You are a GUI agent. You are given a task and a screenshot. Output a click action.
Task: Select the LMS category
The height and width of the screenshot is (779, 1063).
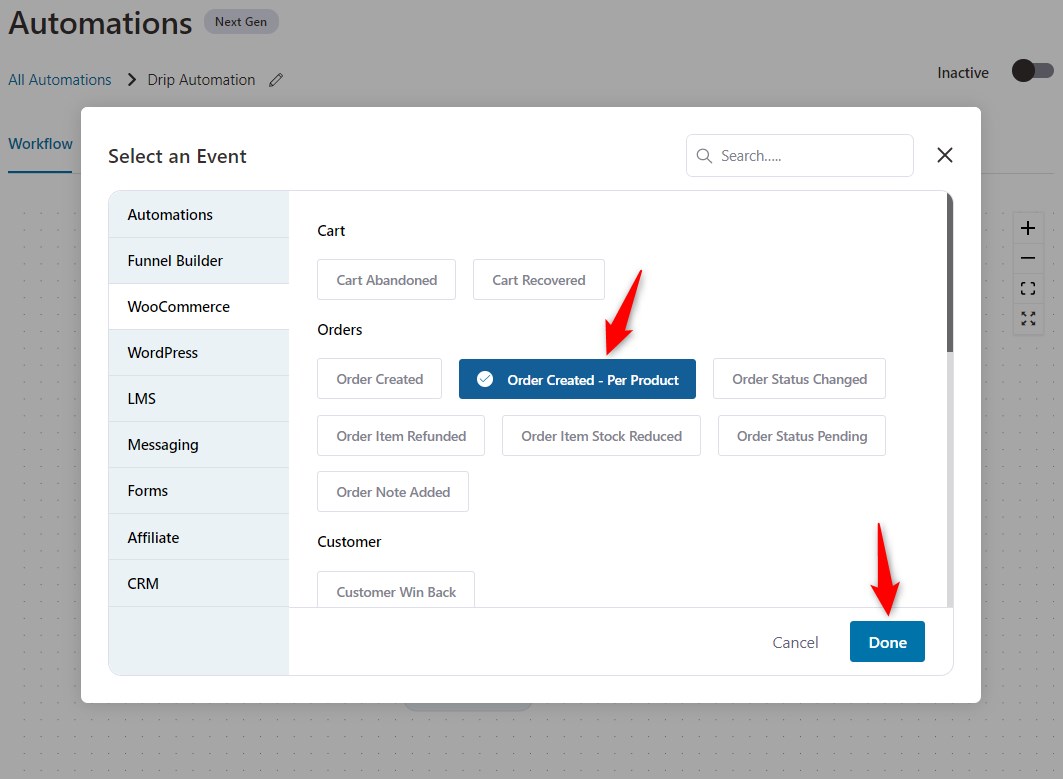(x=199, y=399)
